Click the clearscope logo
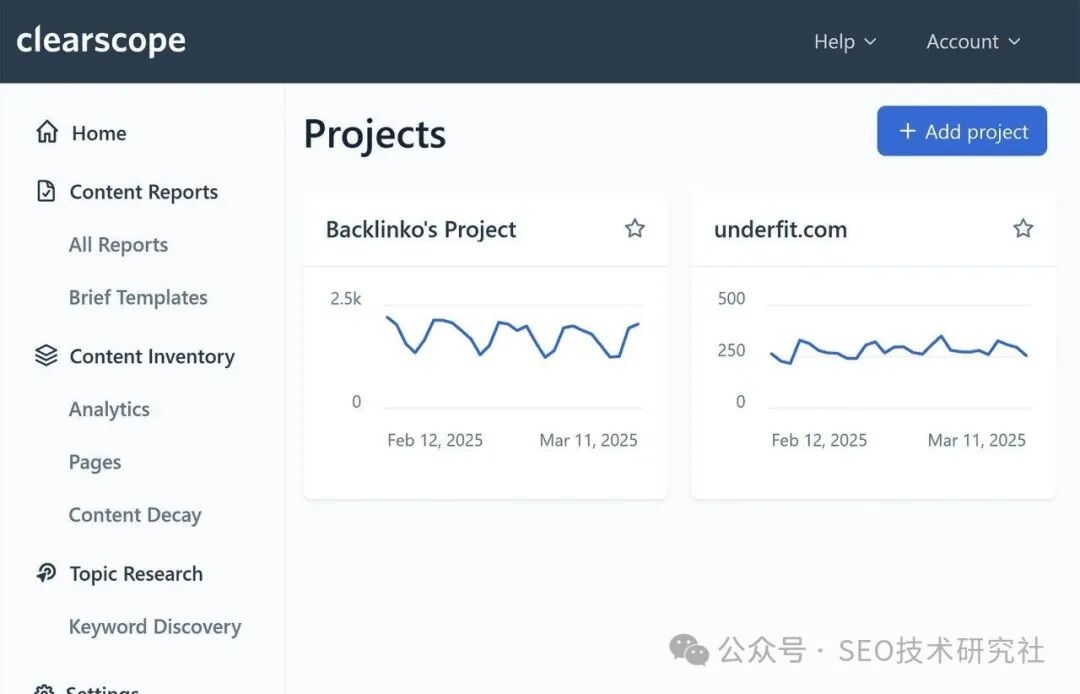The width and height of the screenshot is (1080, 694). click(x=101, y=41)
